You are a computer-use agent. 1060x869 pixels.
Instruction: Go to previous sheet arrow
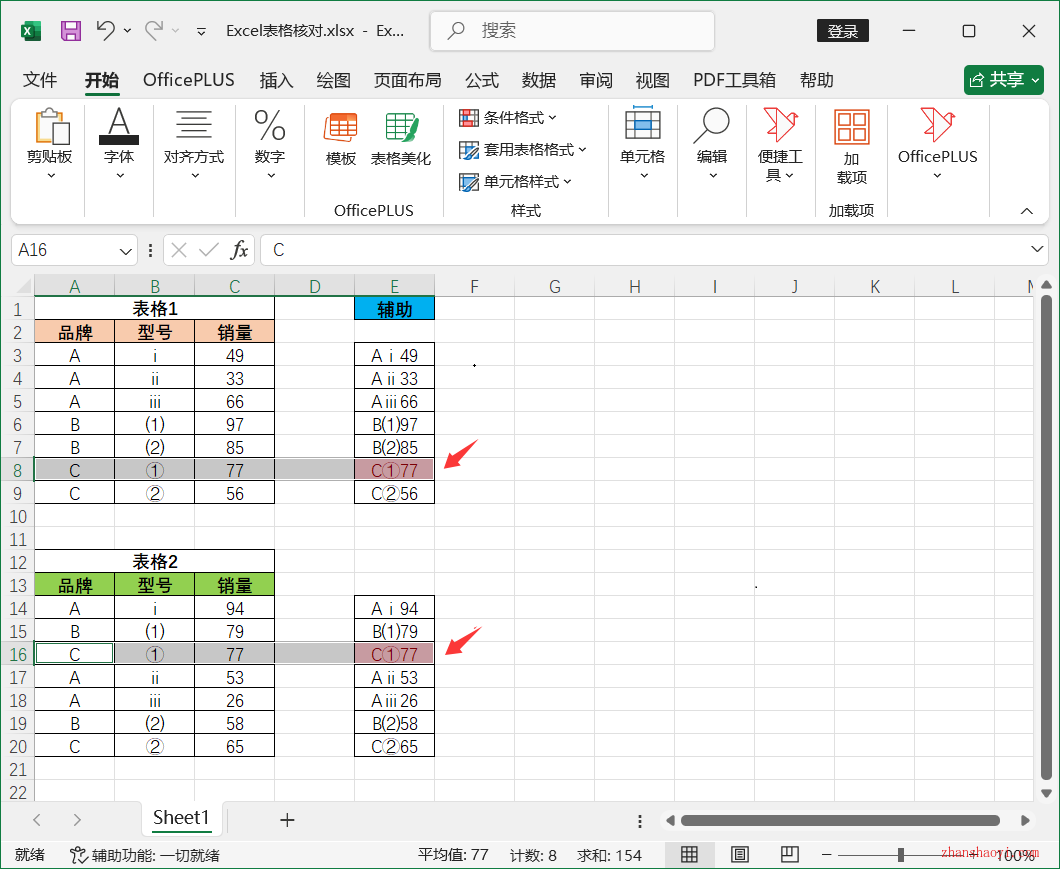[37, 820]
